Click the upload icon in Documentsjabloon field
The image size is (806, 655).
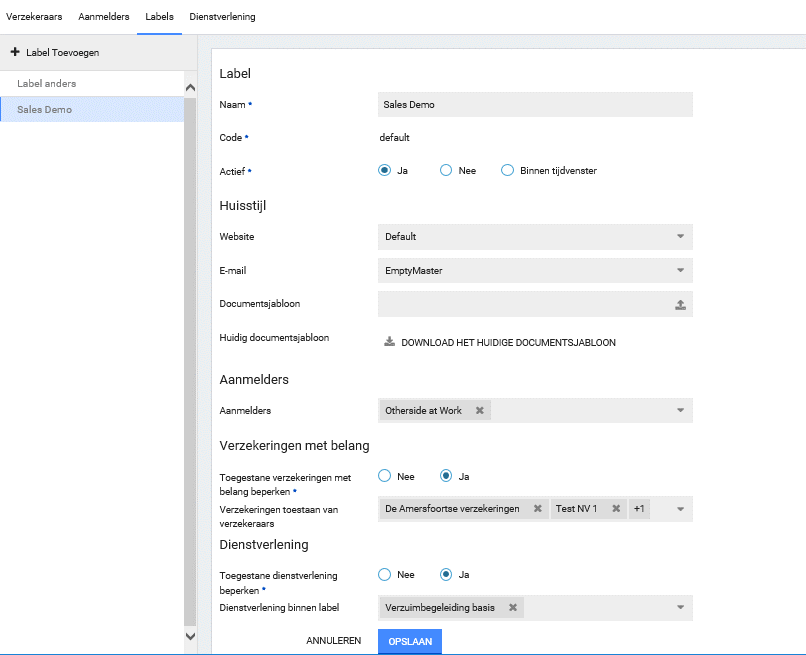click(680, 305)
